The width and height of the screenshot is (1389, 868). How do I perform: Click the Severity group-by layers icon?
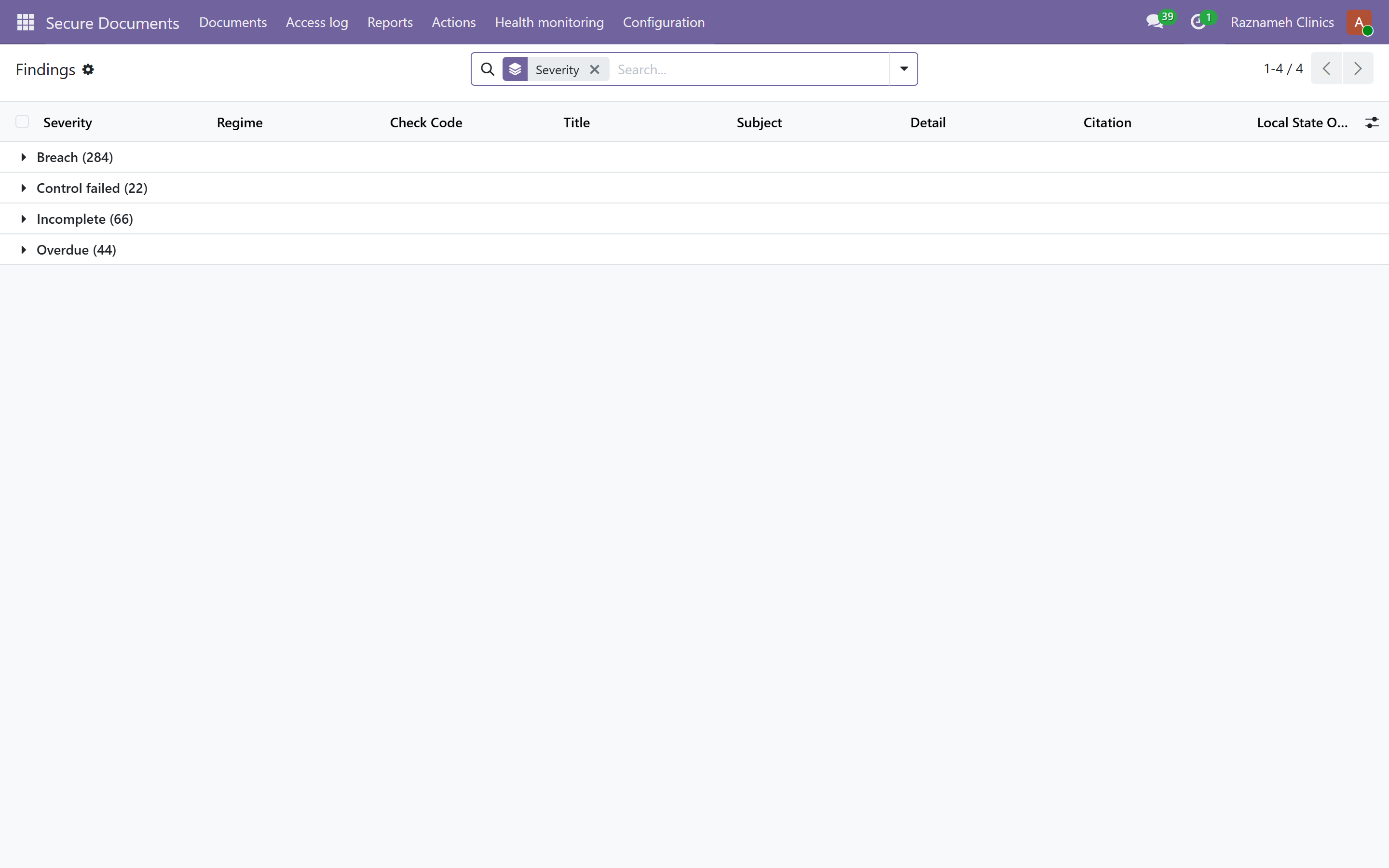pos(515,69)
